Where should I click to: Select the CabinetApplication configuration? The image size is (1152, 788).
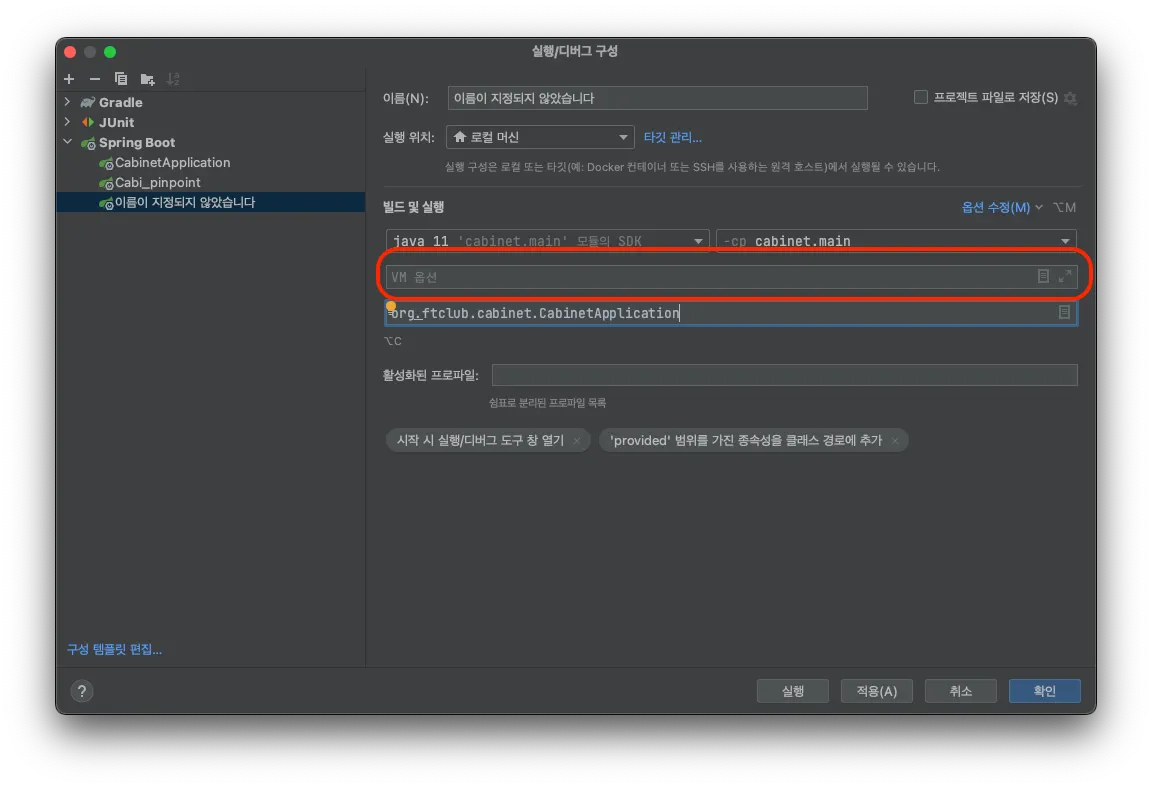pos(172,162)
